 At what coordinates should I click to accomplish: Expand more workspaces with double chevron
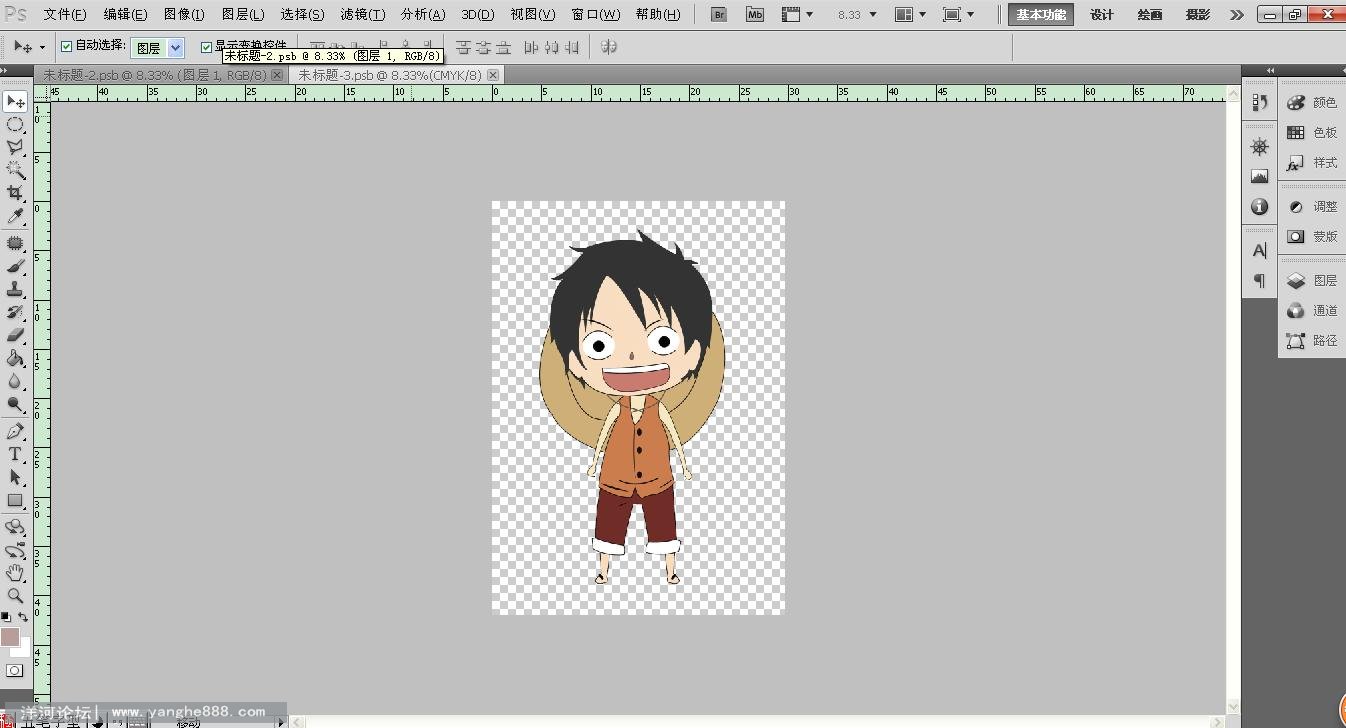tap(1237, 15)
